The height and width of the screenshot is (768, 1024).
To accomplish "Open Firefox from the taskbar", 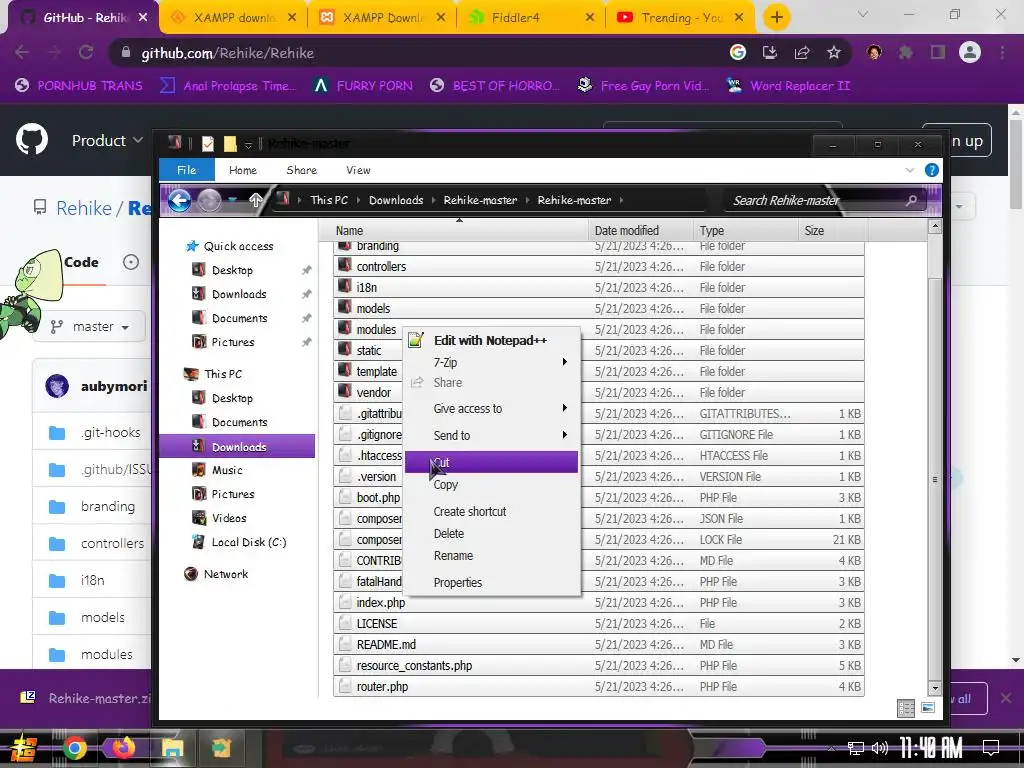I will 123,748.
